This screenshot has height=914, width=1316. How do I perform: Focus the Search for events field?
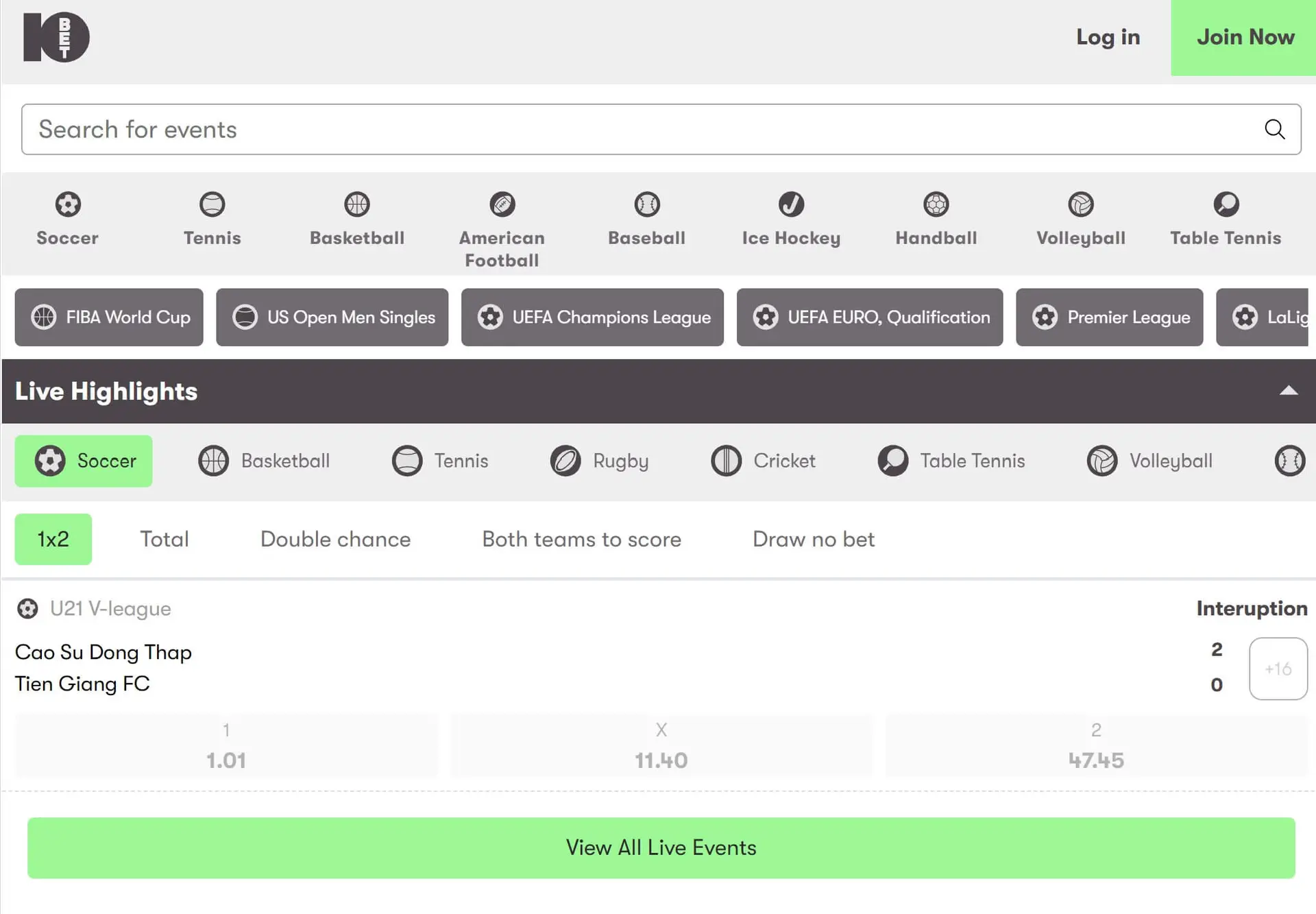tap(617, 129)
